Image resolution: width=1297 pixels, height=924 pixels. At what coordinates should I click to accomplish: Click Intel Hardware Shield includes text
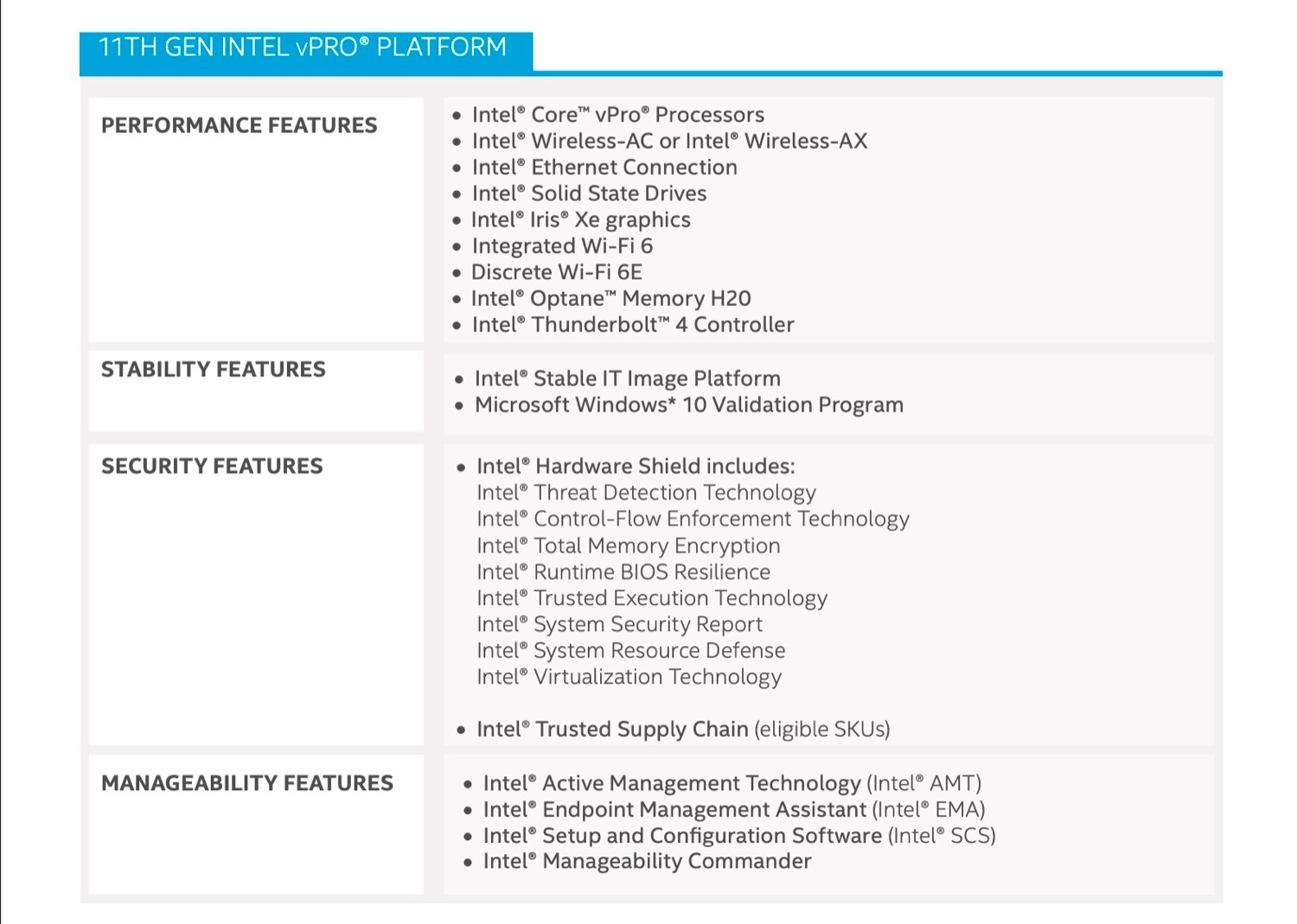pyautogui.click(x=635, y=467)
